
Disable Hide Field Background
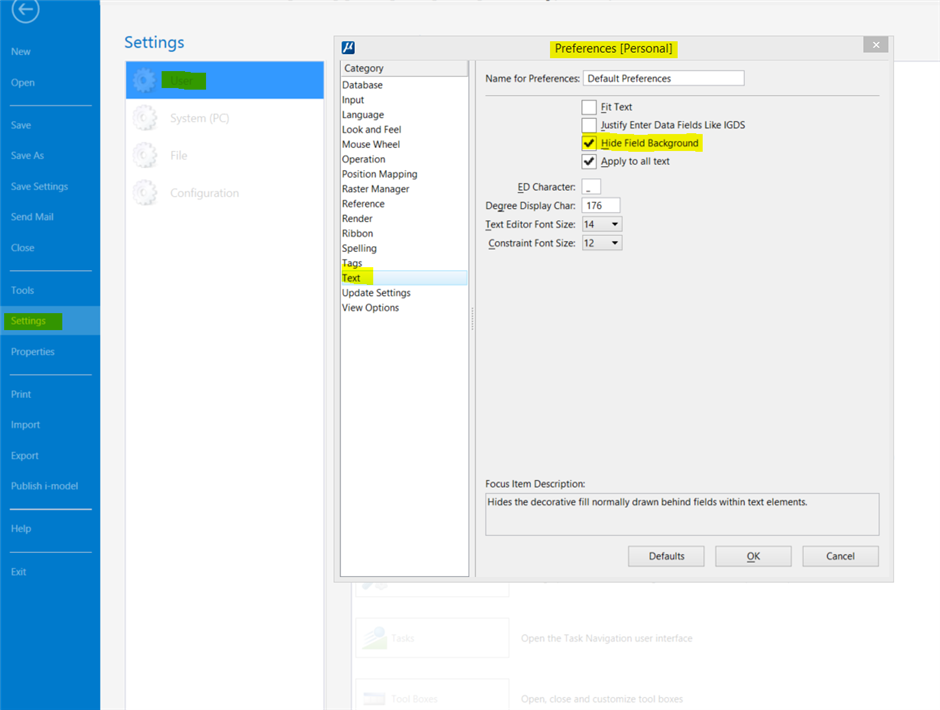click(589, 143)
